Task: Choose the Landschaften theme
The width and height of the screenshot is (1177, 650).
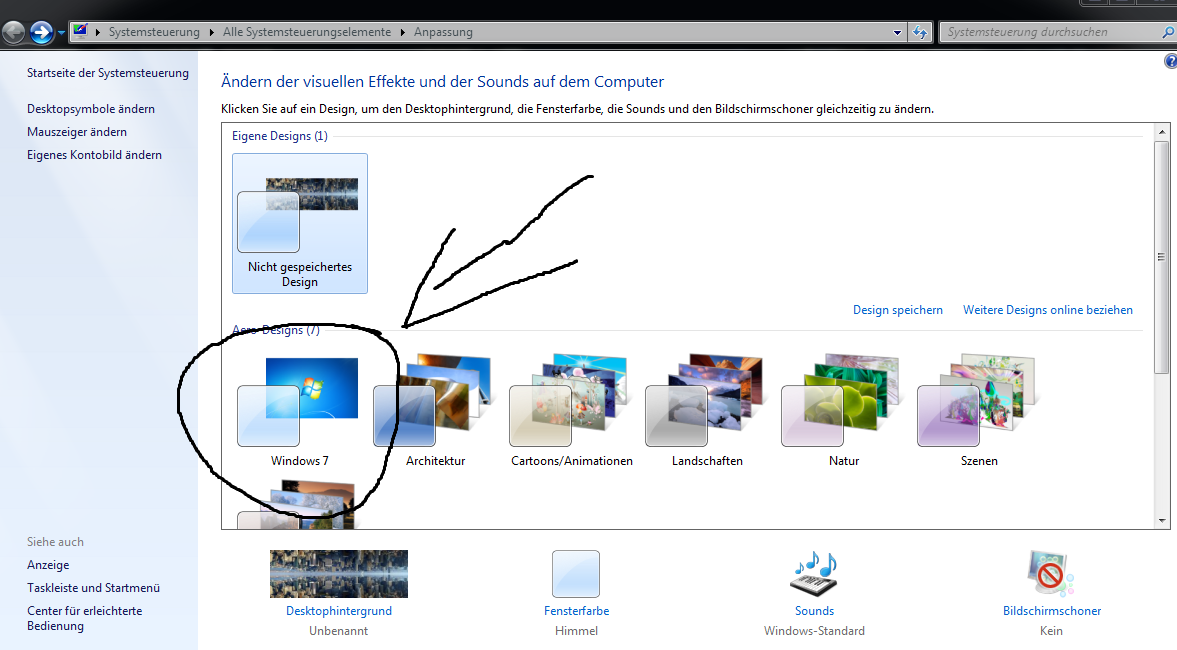Action: [x=707, y=411]
